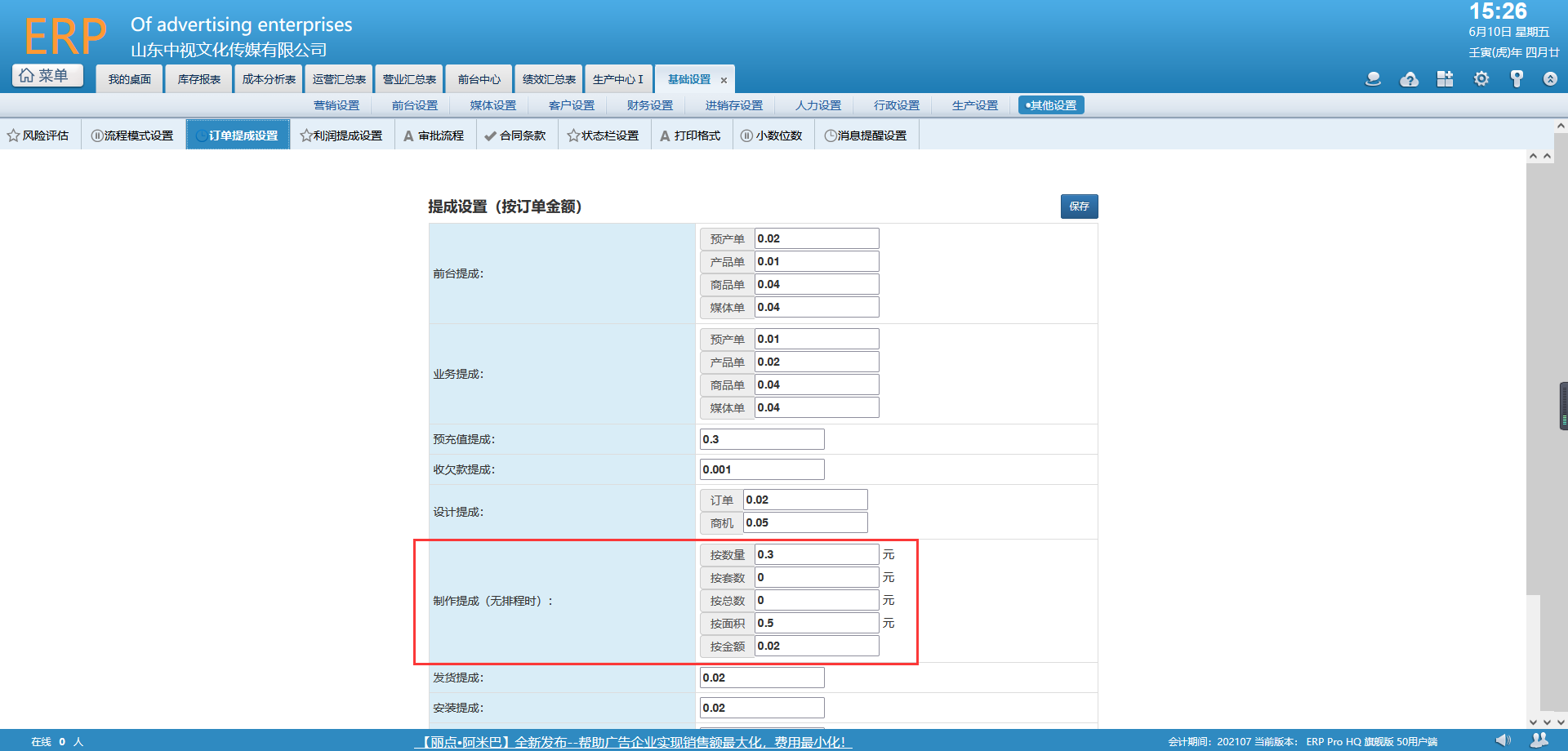
Task: Click the add module grid icon
Action: click(x=1445, y=79)
